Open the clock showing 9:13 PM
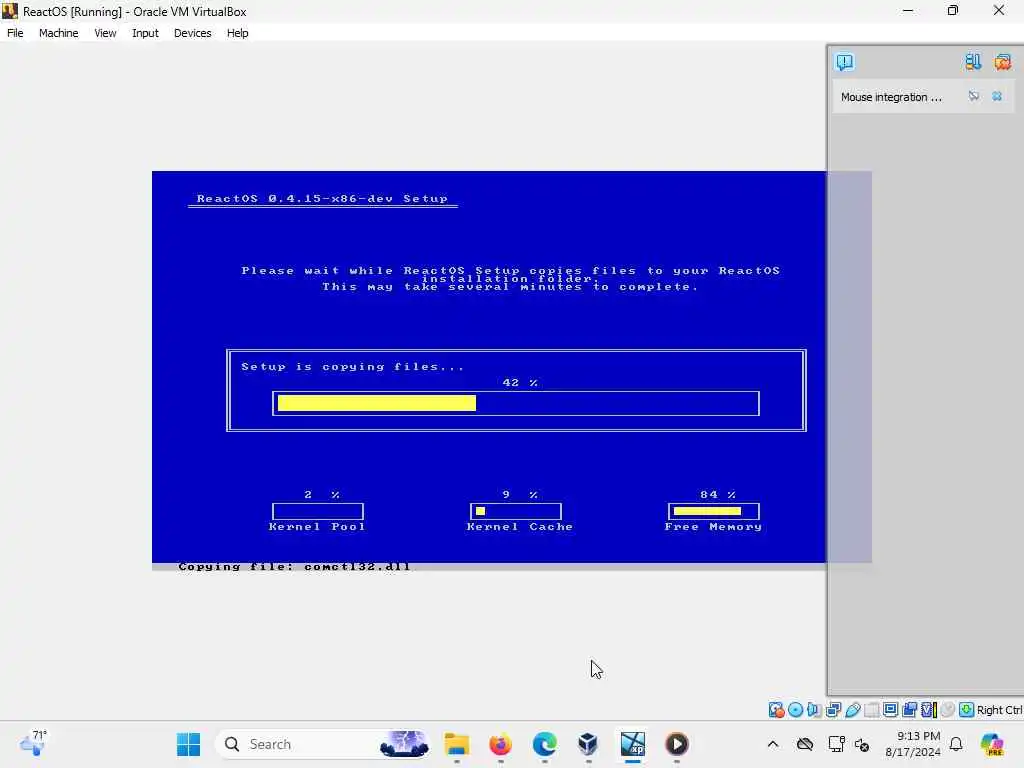 pos(913,744)
